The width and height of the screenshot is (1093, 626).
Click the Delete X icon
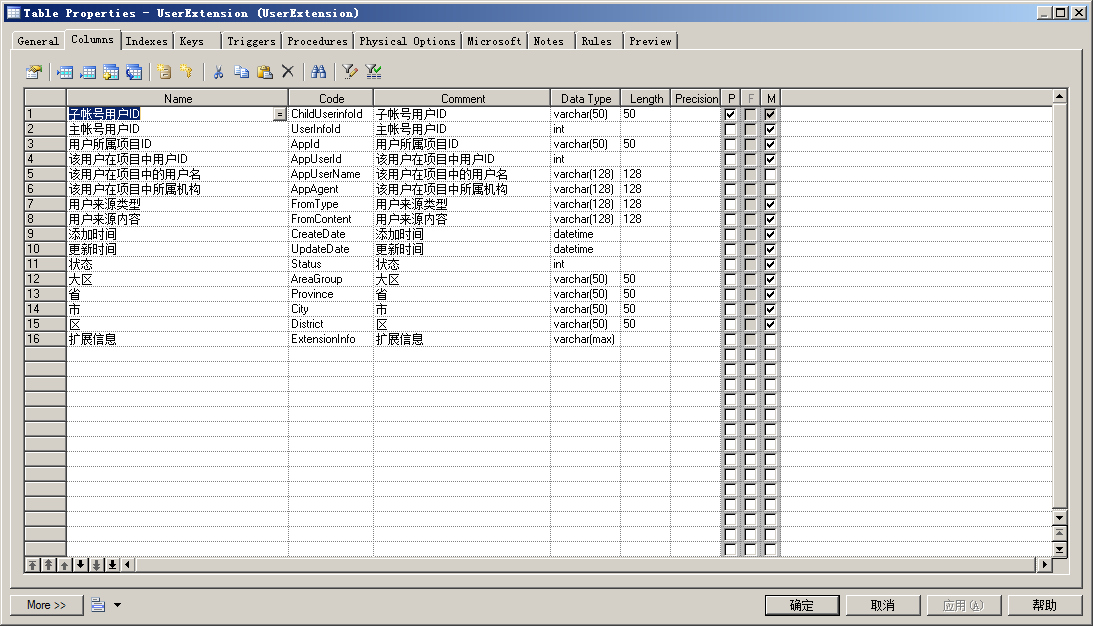[287, 72]
